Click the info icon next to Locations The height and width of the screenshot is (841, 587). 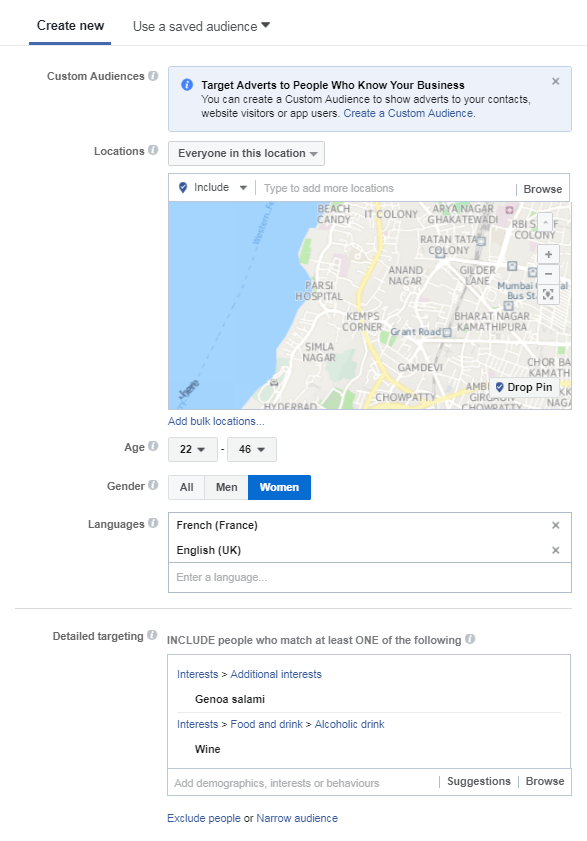[x=153, y=151]
